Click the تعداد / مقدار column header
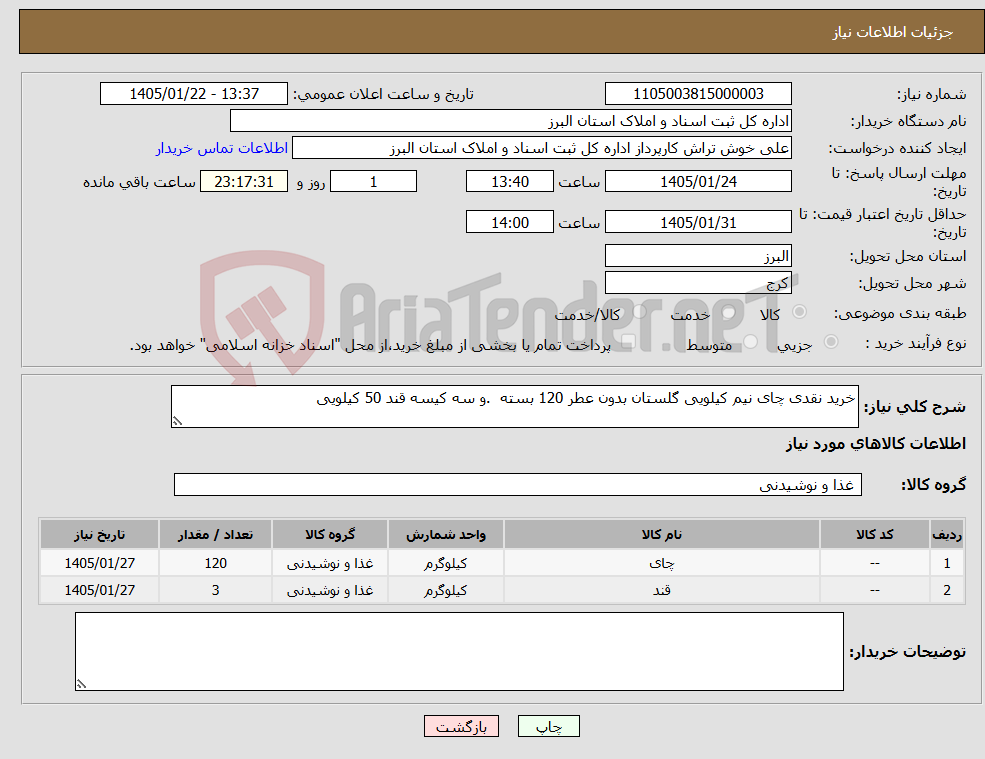This screenshot has height=759, width=985. pos(215,535)
